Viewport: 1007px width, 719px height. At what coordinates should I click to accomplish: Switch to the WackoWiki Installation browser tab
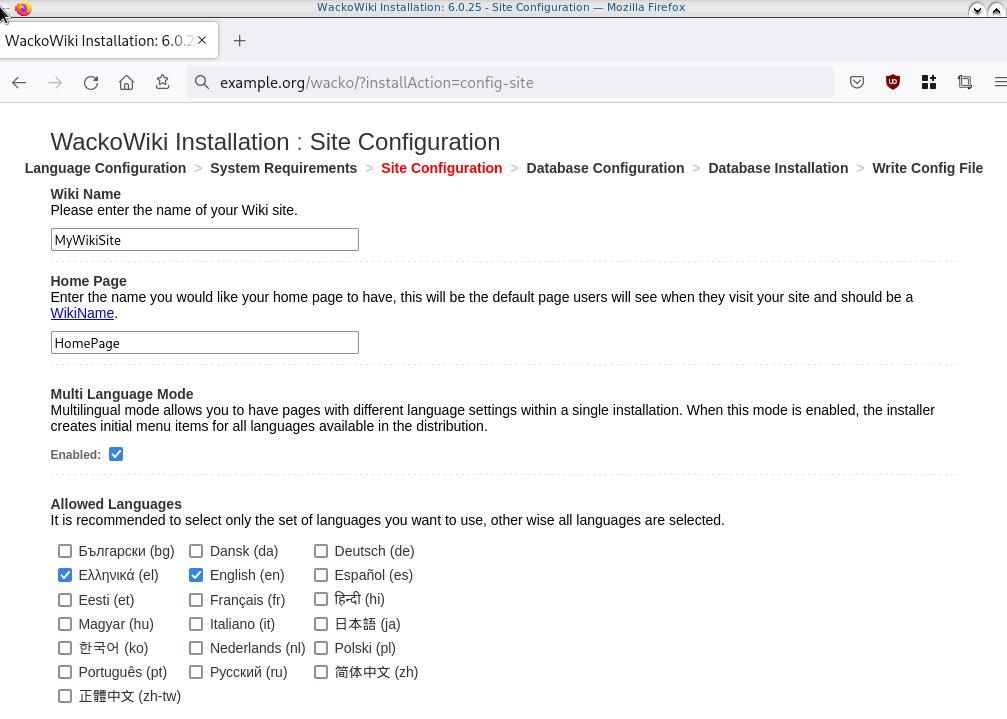point(100,41)
